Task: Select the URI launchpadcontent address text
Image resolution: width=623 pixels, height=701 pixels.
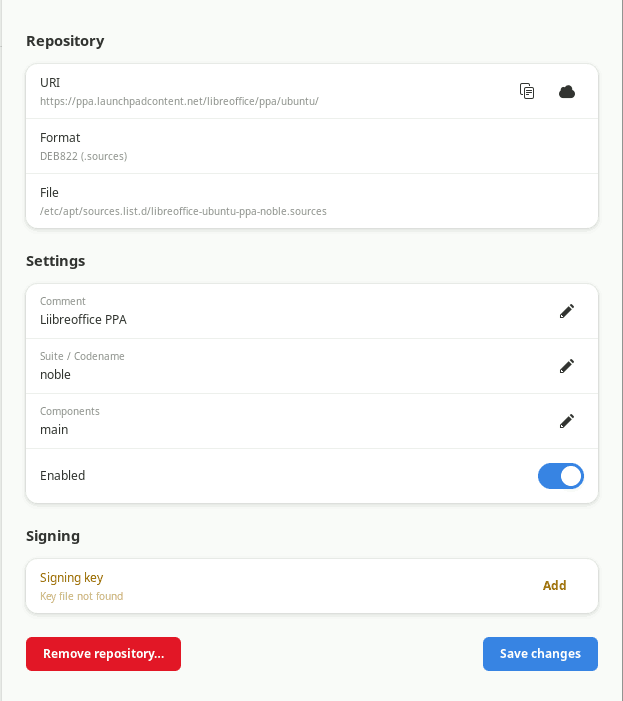Action: point(179,101)
